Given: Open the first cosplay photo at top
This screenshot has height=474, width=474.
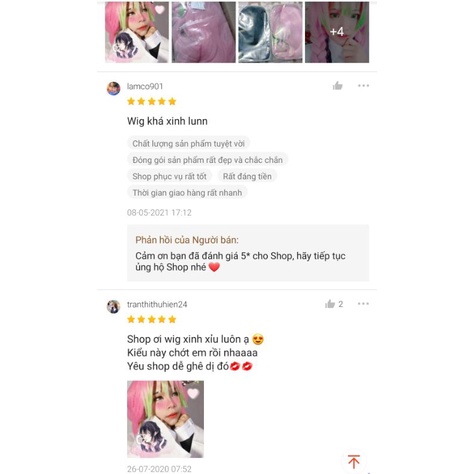Looking at the screenshot, I should (137, 32).
